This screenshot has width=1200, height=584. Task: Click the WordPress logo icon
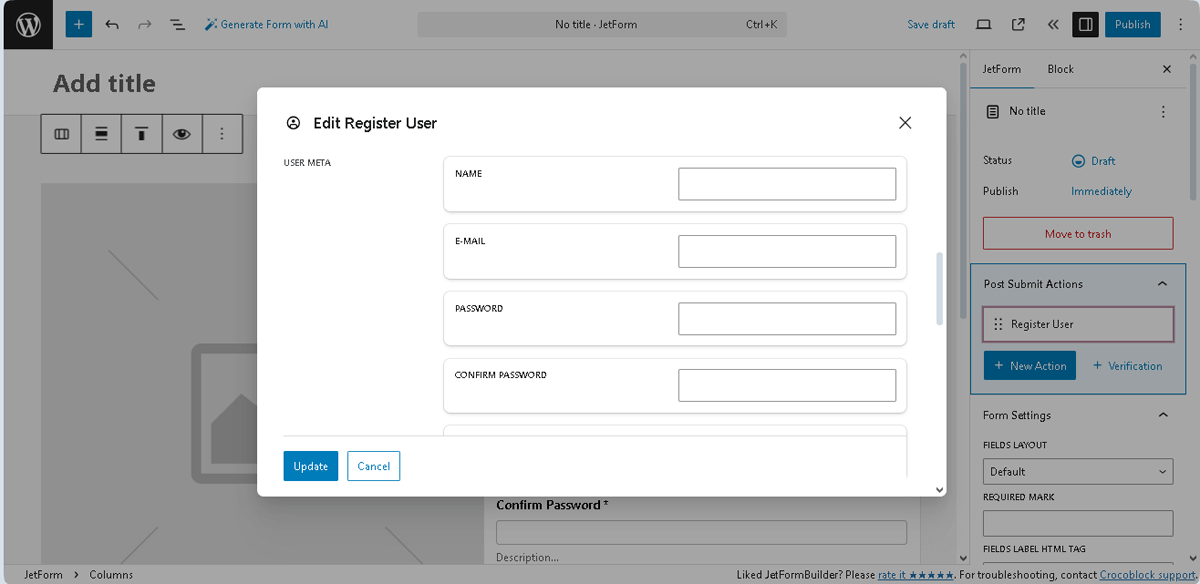[x=27, y=24]
